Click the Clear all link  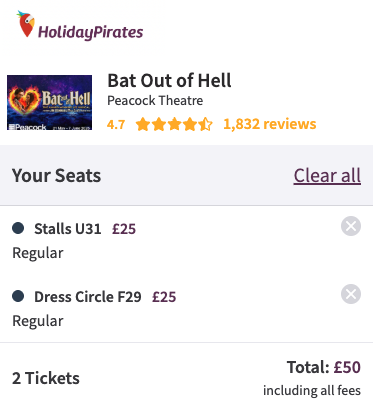click(x=327, y=176)
